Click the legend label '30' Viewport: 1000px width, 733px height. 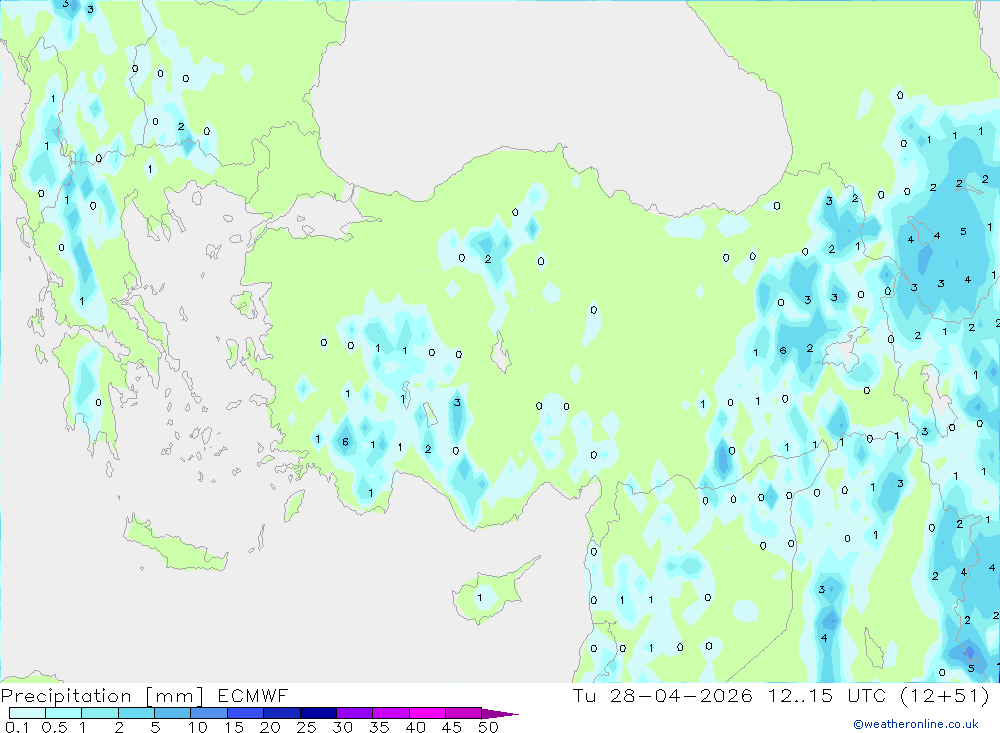coord(342,727)
